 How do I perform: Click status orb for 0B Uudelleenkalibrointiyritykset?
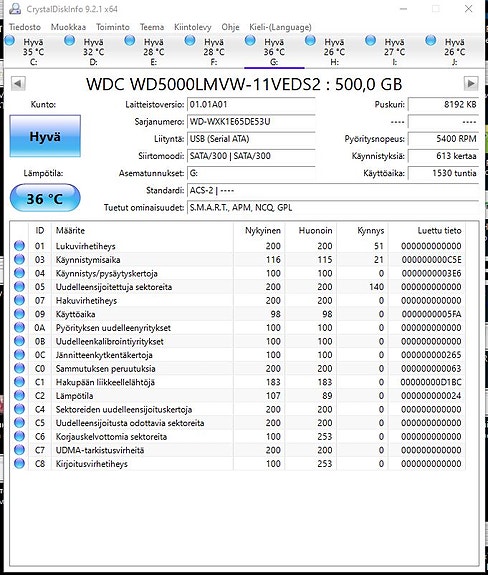point(19,341)
